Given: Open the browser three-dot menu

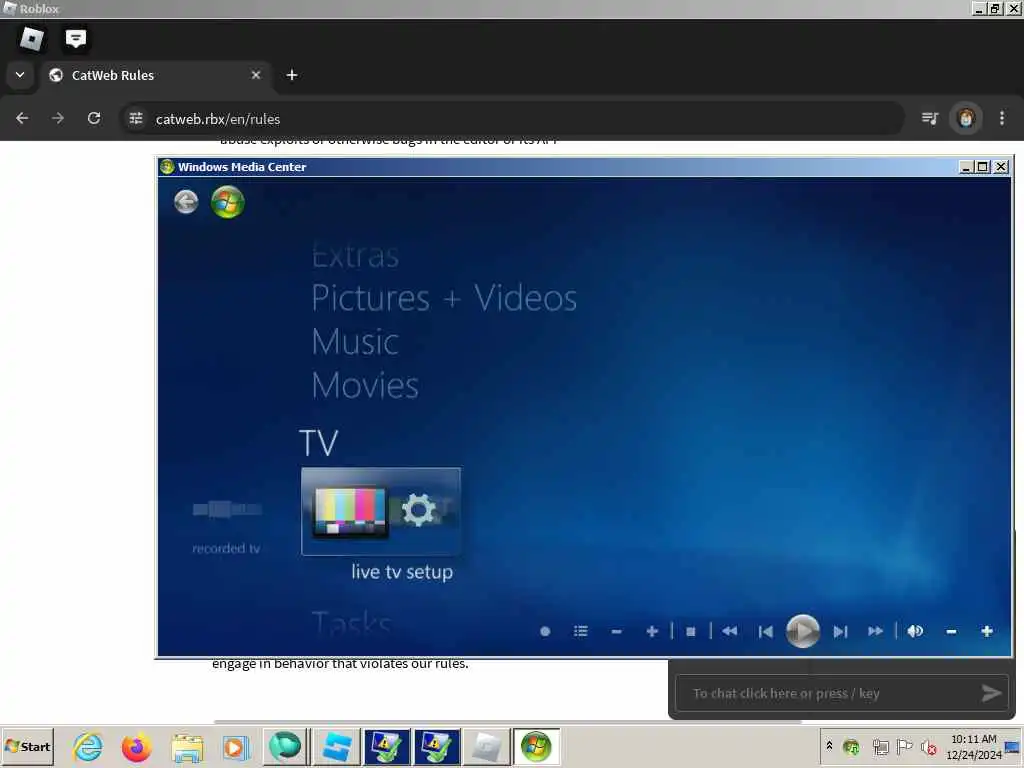Looking at the screenshot, I should click(1002, 118).
